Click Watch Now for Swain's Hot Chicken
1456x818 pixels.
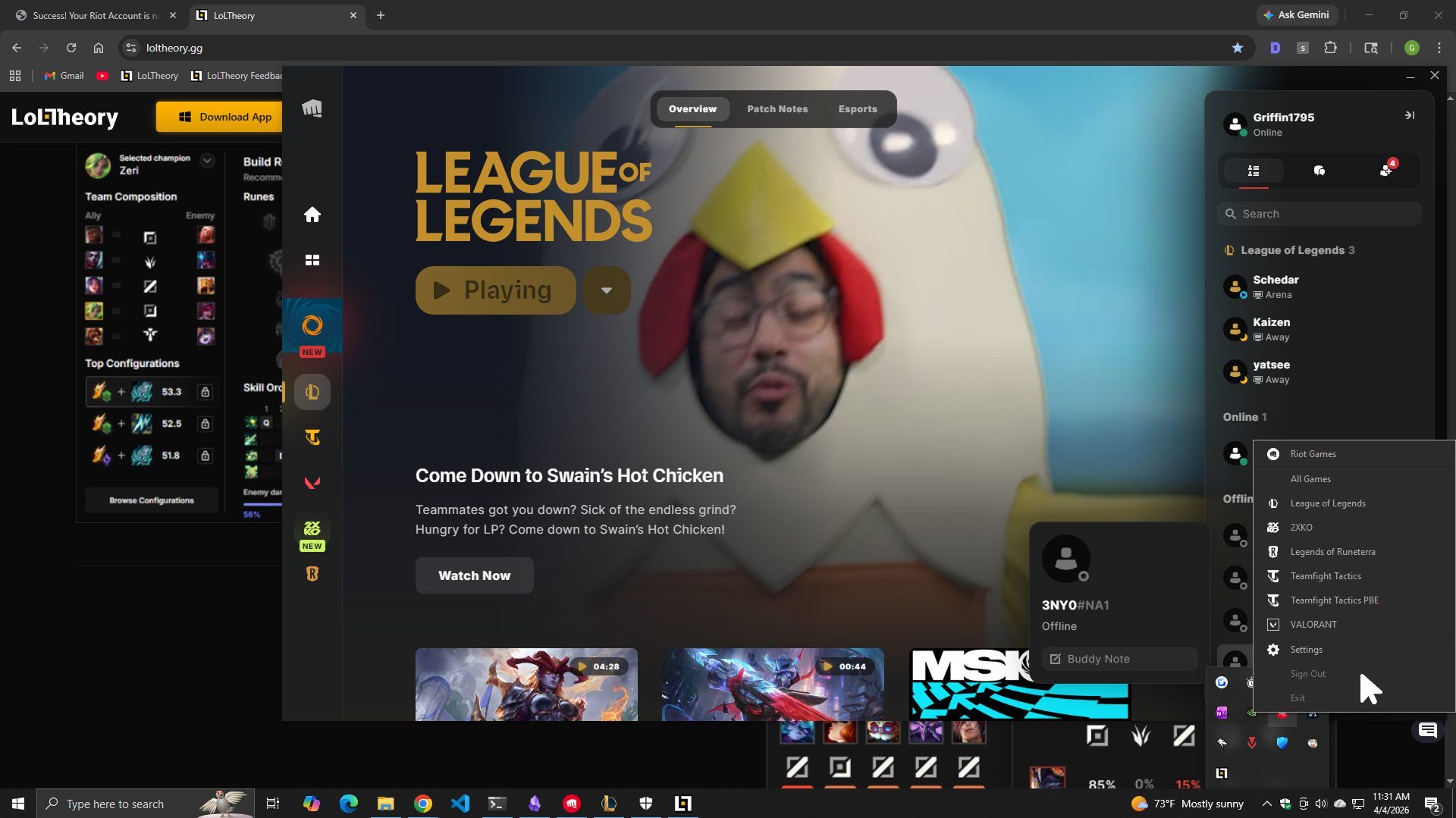point(474,575)
